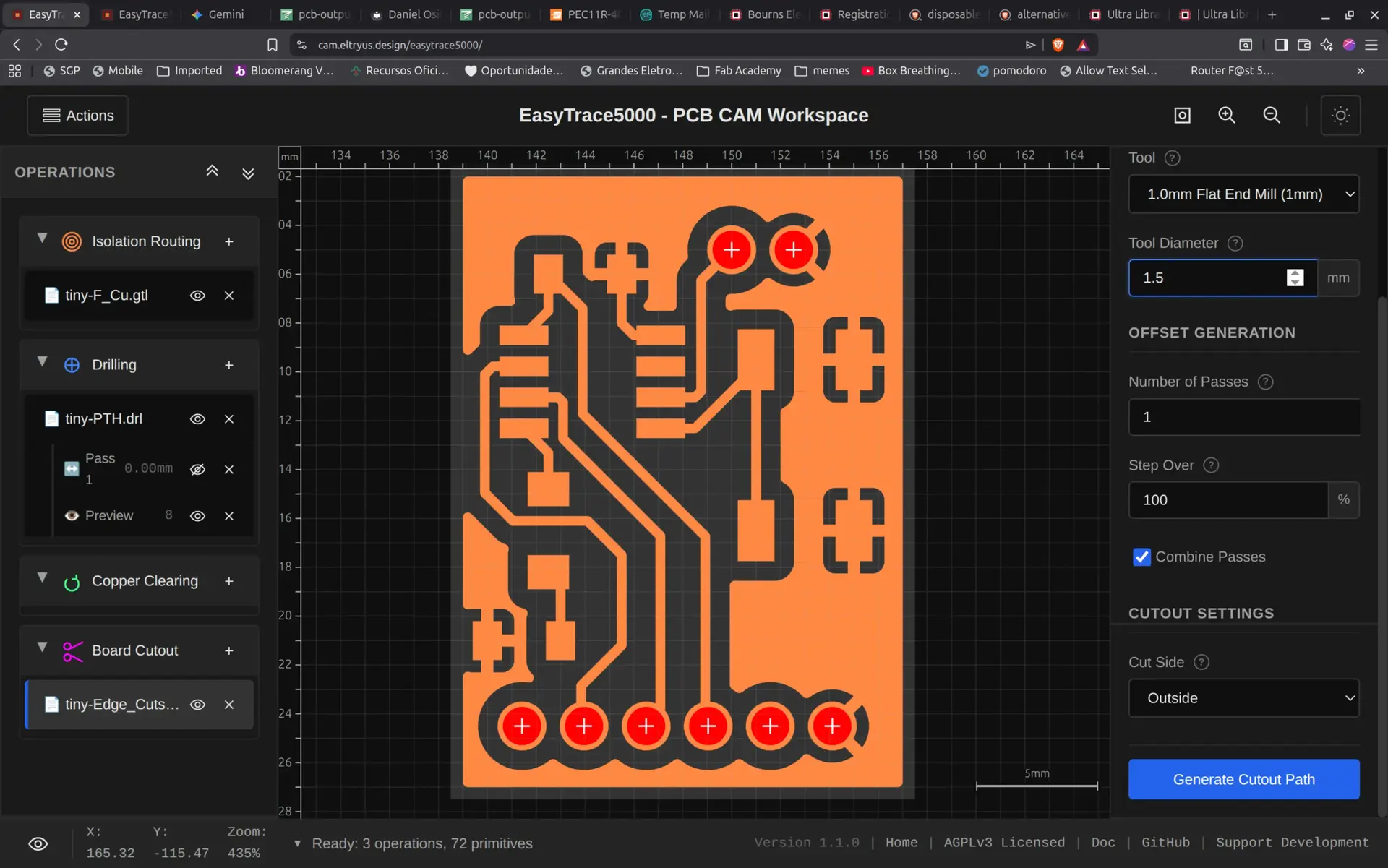1388x868 pixels.
Task: Zoom in using the magnifier plus icon
Action: click(1227, 116)
